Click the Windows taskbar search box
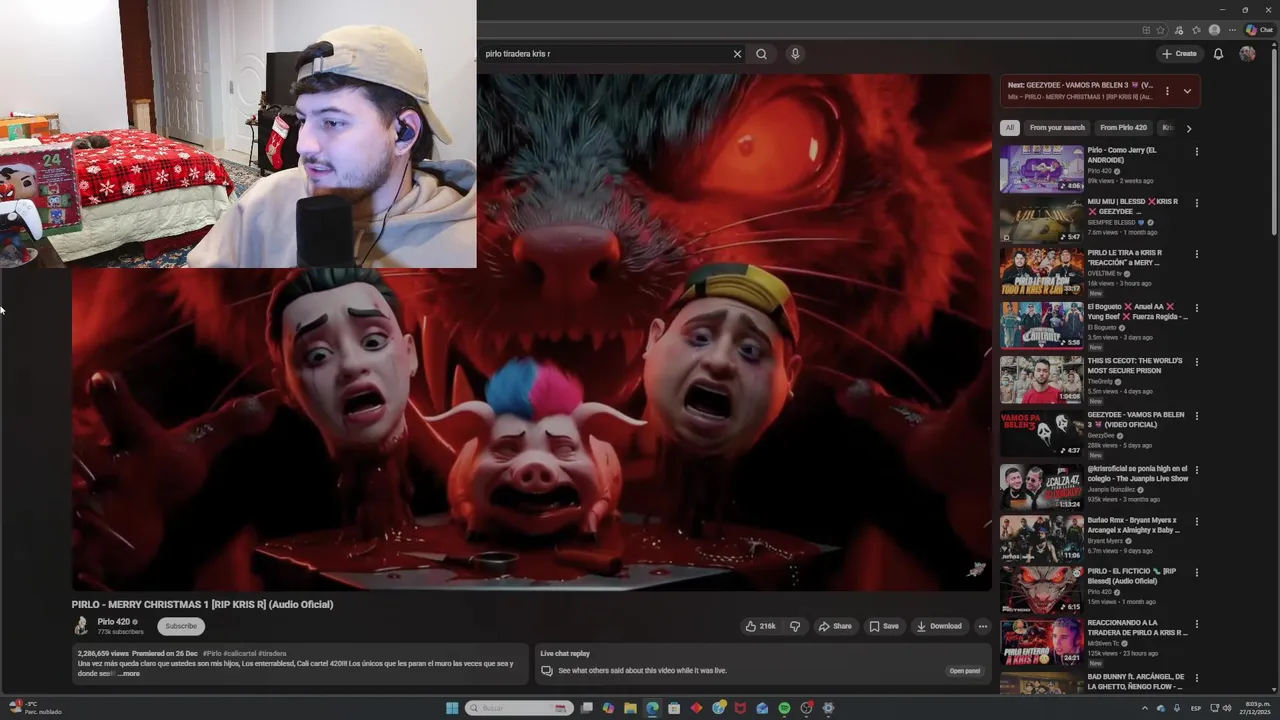Screen dimensions: 1280x720 [520, 708]
